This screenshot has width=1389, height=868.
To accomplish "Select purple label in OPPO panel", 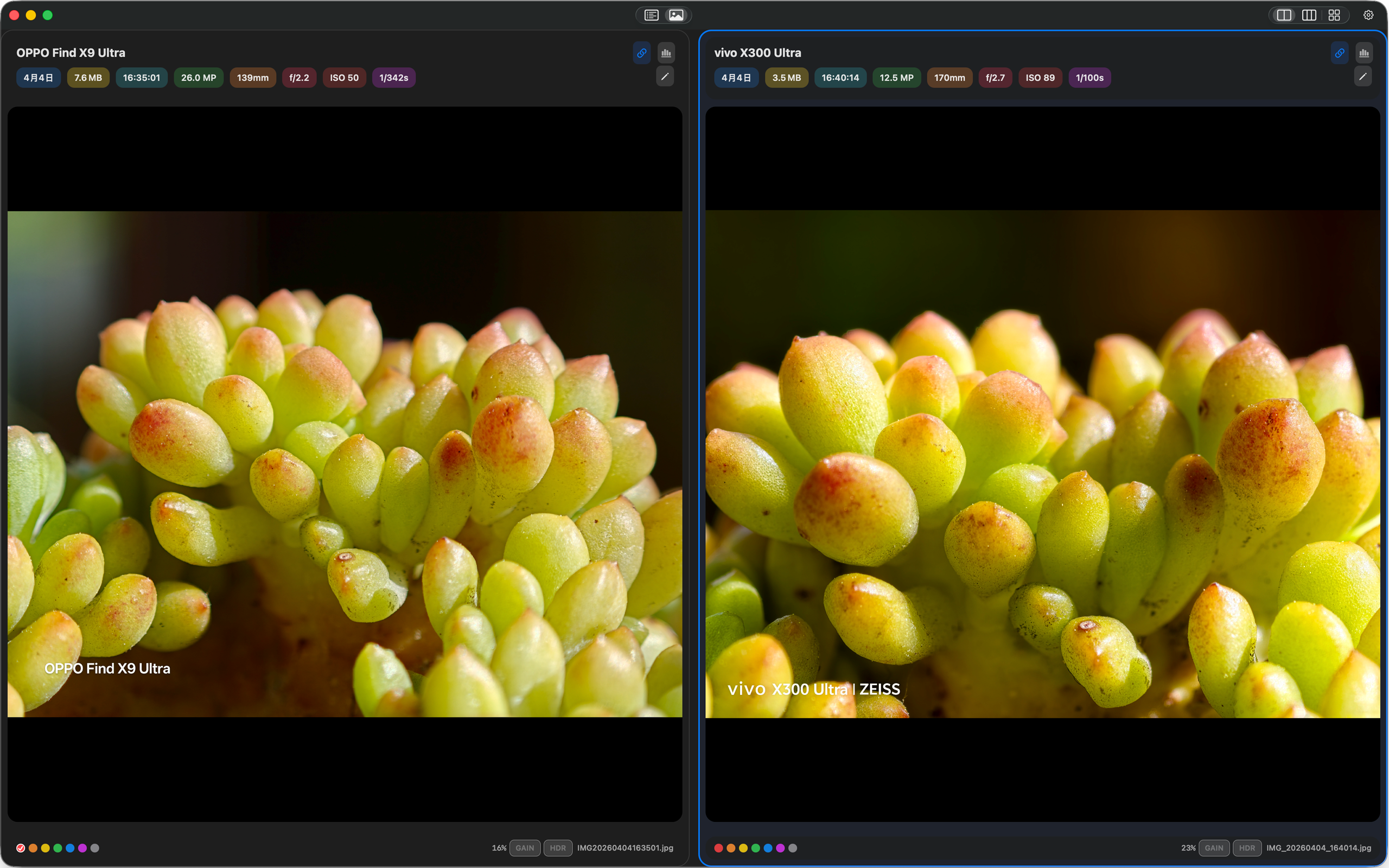I will pyautogui.click(x=82, y=848).
